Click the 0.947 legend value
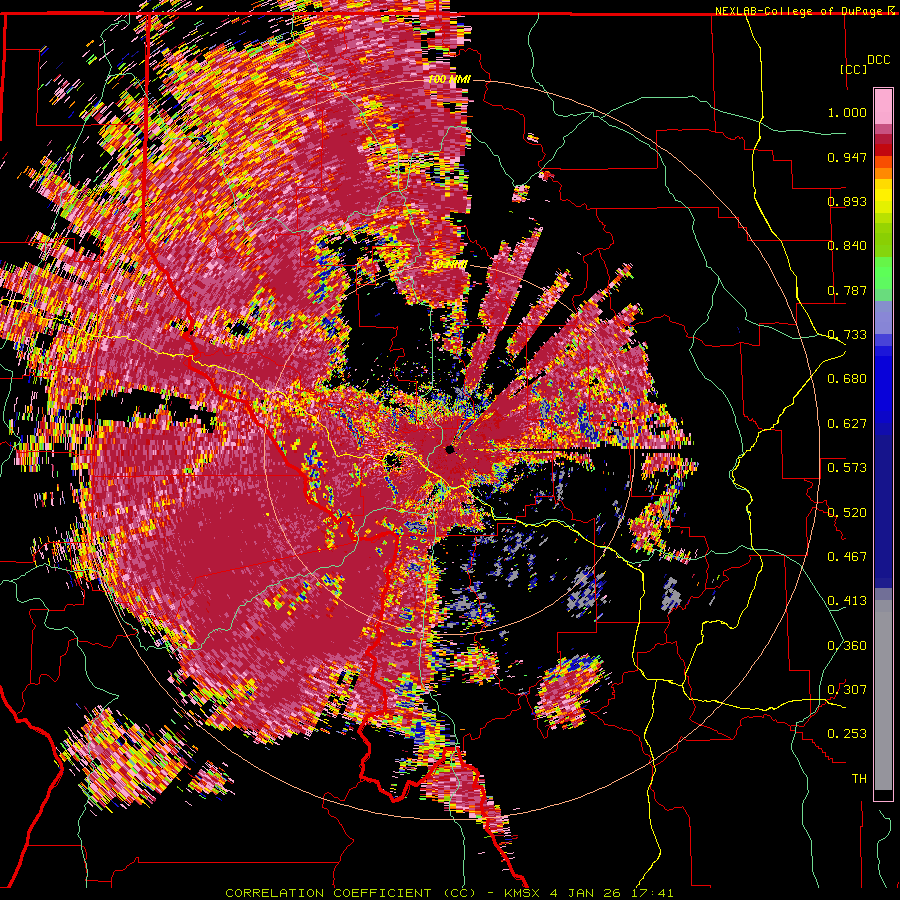This screenshot has height=900, width=900. 847,157
